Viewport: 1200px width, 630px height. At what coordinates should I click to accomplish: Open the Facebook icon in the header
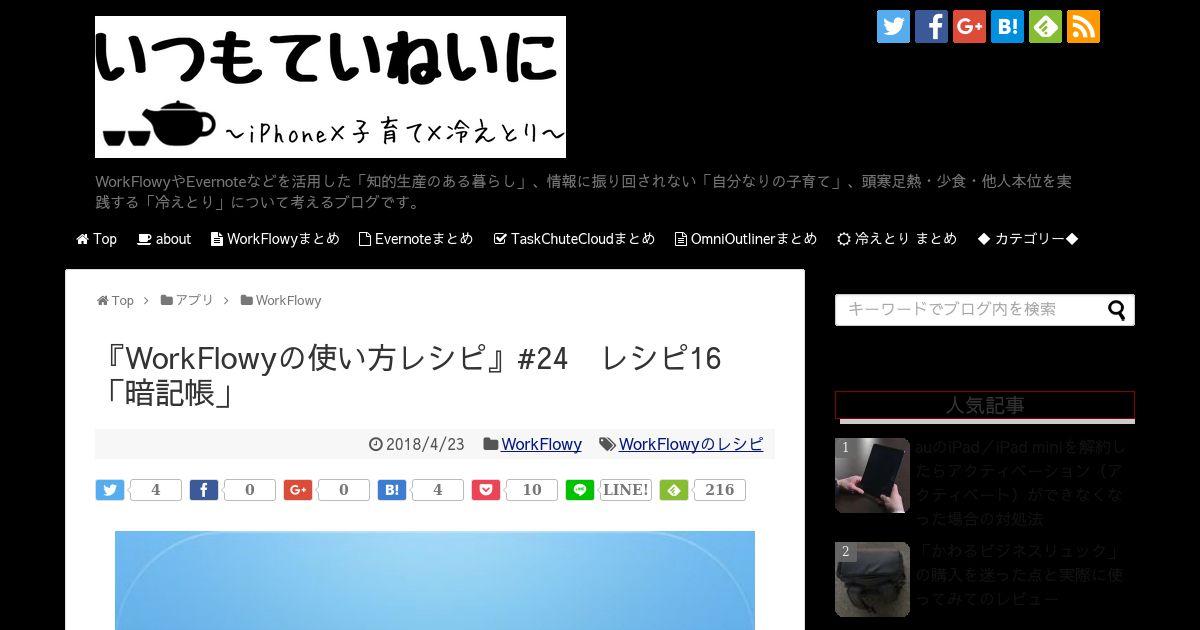click(x=931, y=27)
